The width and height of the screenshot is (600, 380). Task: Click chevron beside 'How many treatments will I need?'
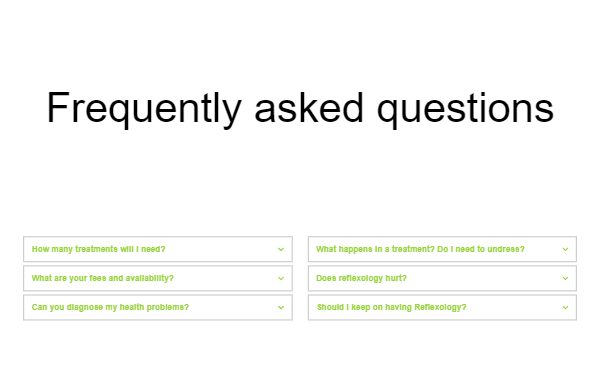pyautogui.click(x=281, y=249)
